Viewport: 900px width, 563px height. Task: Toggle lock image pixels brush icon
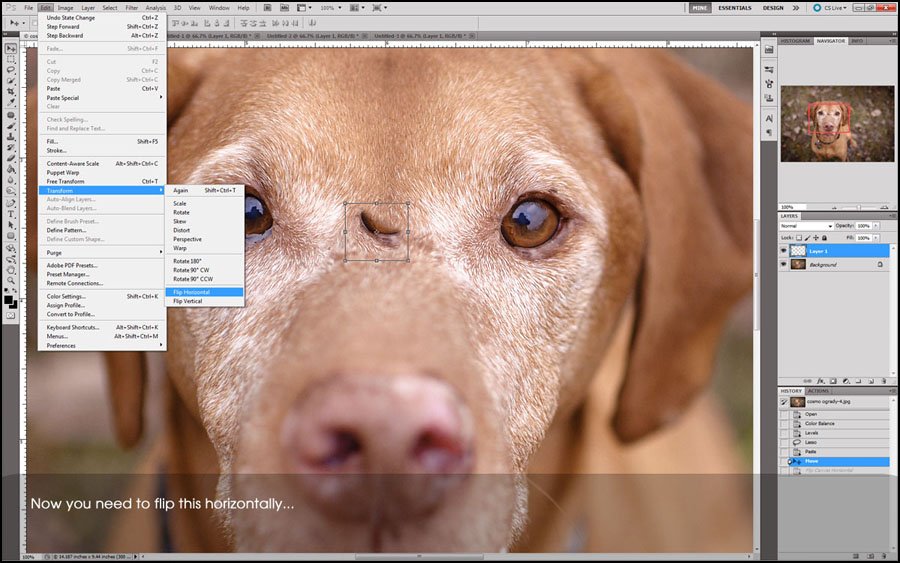[808, 238]
